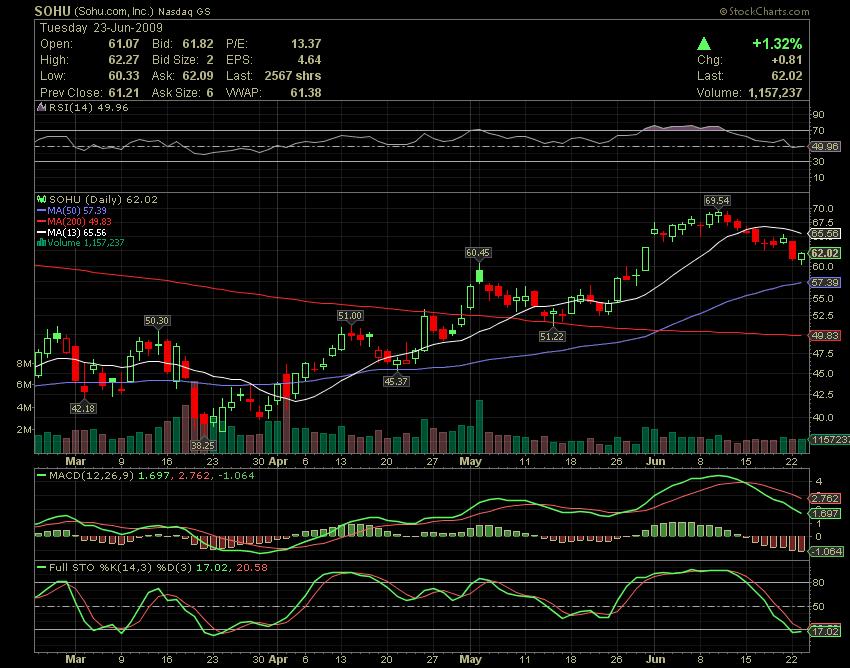Click the VWAP value 61.38
This screenshot has height=668, width=850.
306,93
